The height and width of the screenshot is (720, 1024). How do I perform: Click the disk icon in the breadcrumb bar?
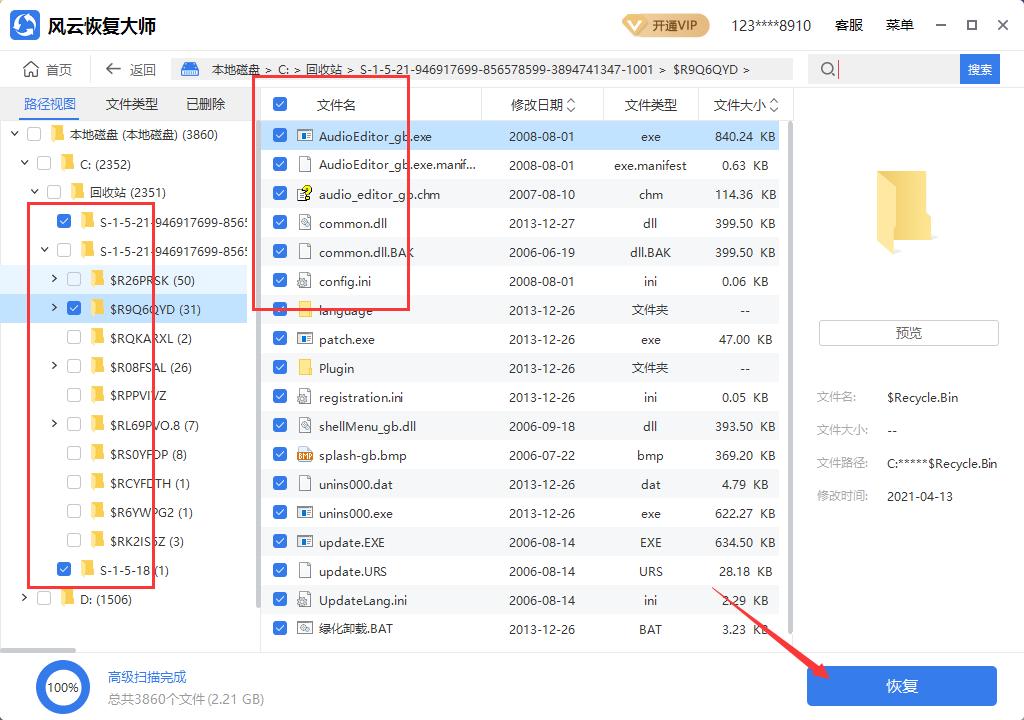188,69
